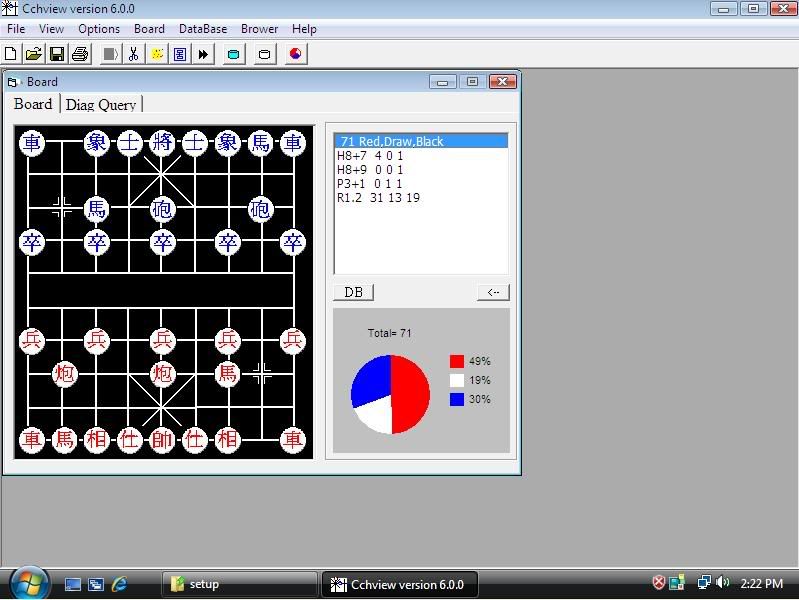Click the yellow sparkle toolbar icon
Viewport: 799px width, 600px height.
157,54
